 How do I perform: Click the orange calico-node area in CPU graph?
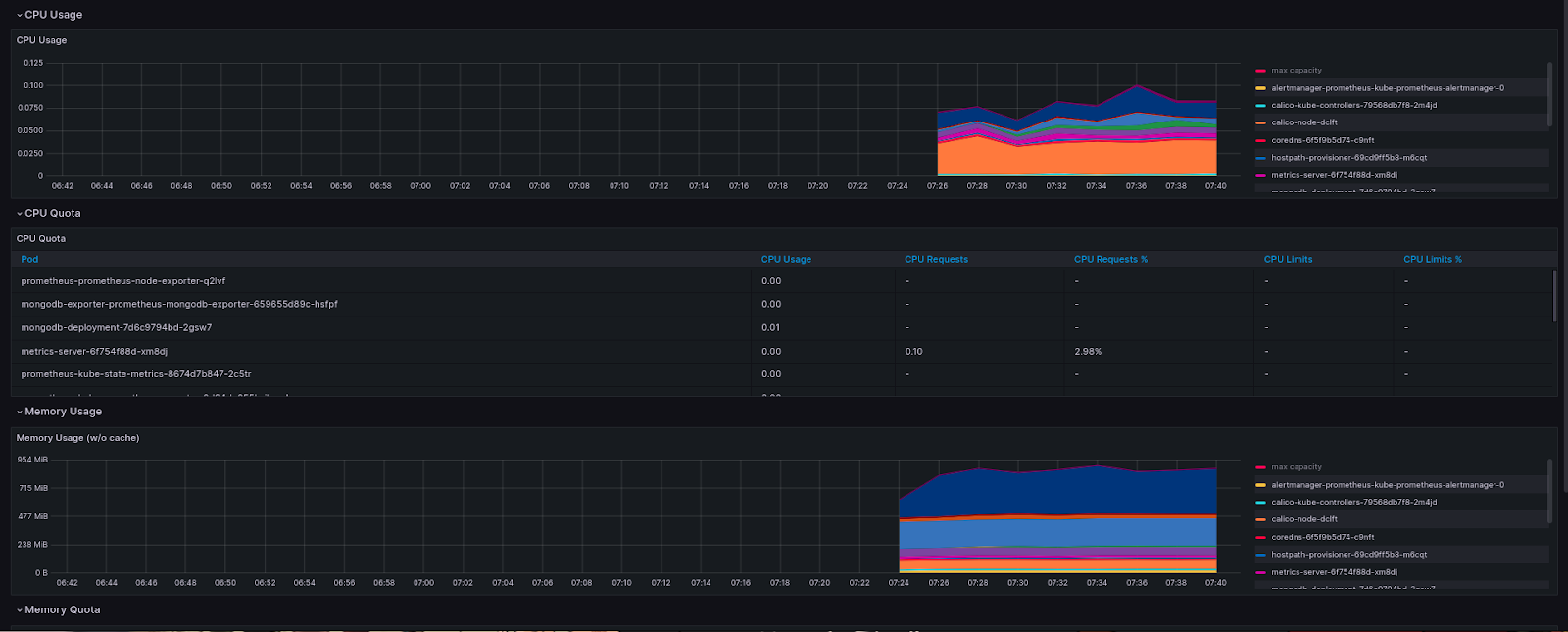[x=1078, y=159]
